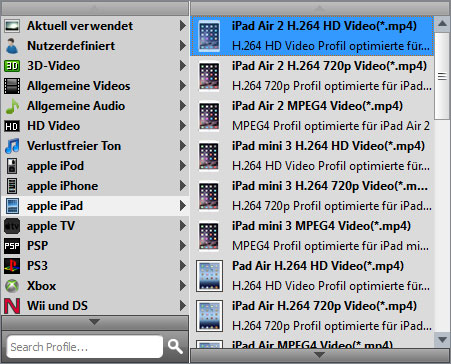Viewport: 451px width, 364px height.
Task: Click the category list scroll-down bar
Action: coord(95,323)
